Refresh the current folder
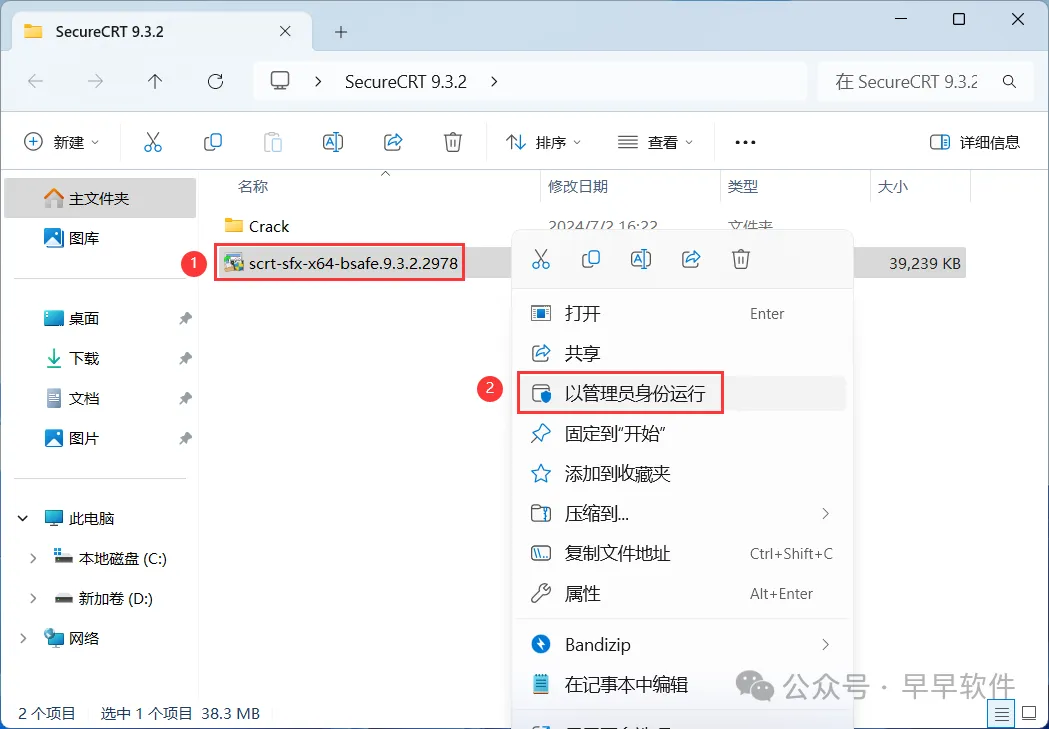 215,82
